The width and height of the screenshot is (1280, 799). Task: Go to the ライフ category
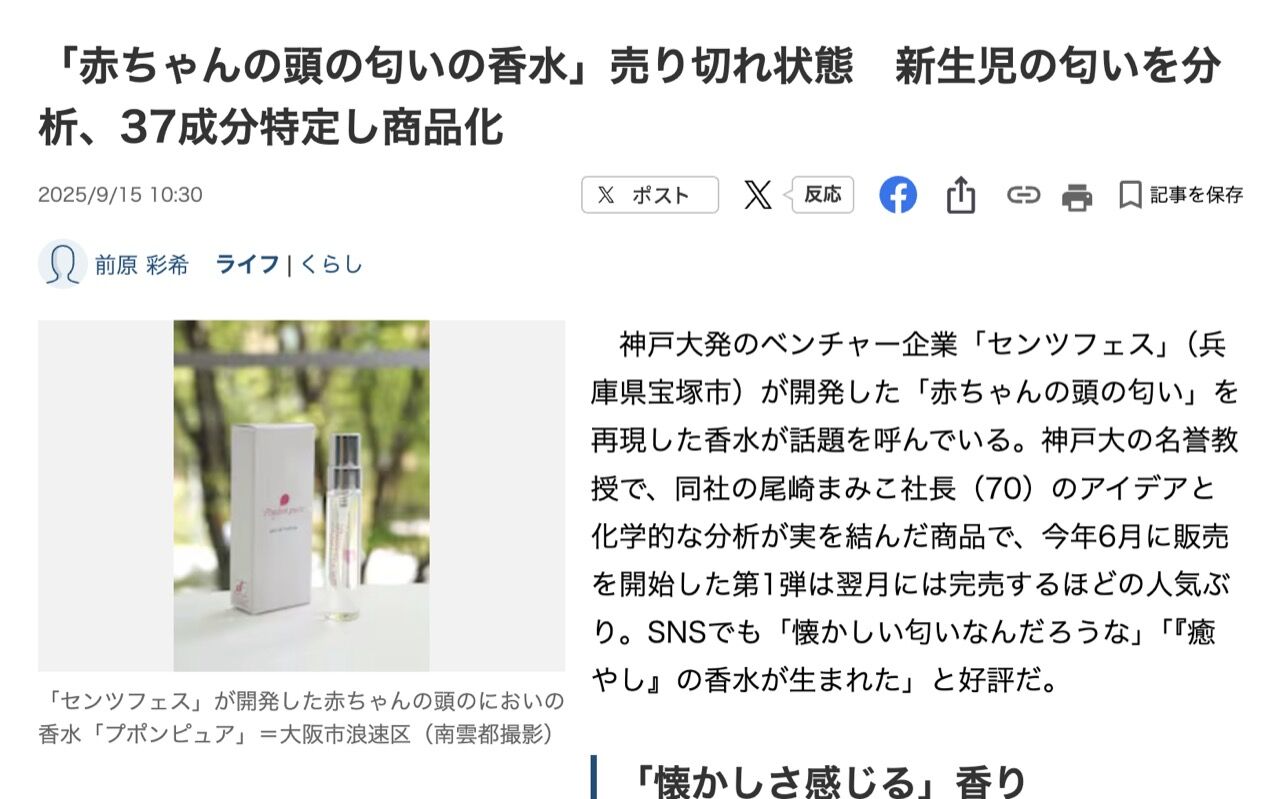click(x=247, y=265)
